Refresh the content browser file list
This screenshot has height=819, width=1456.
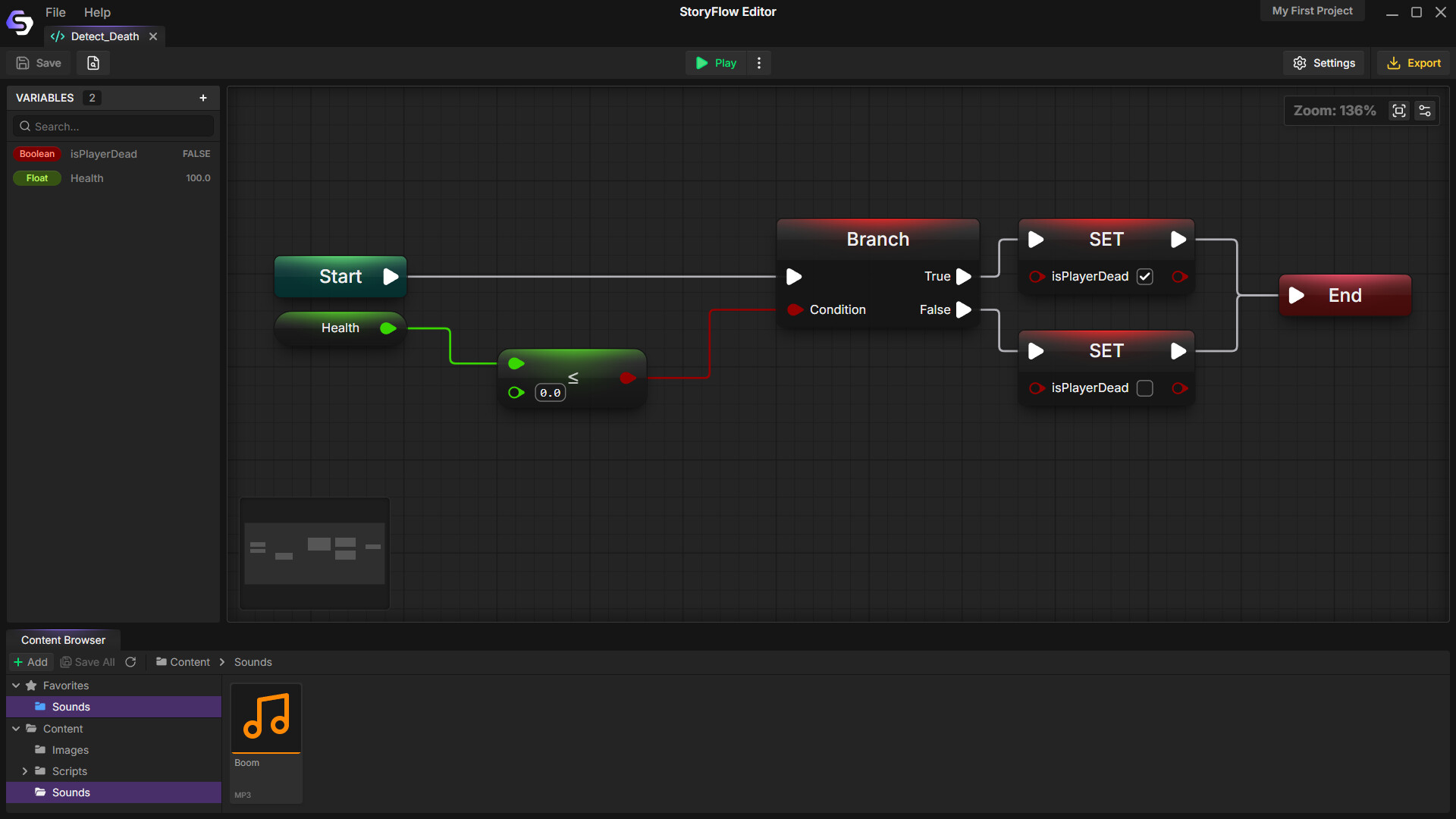[130, 662]
